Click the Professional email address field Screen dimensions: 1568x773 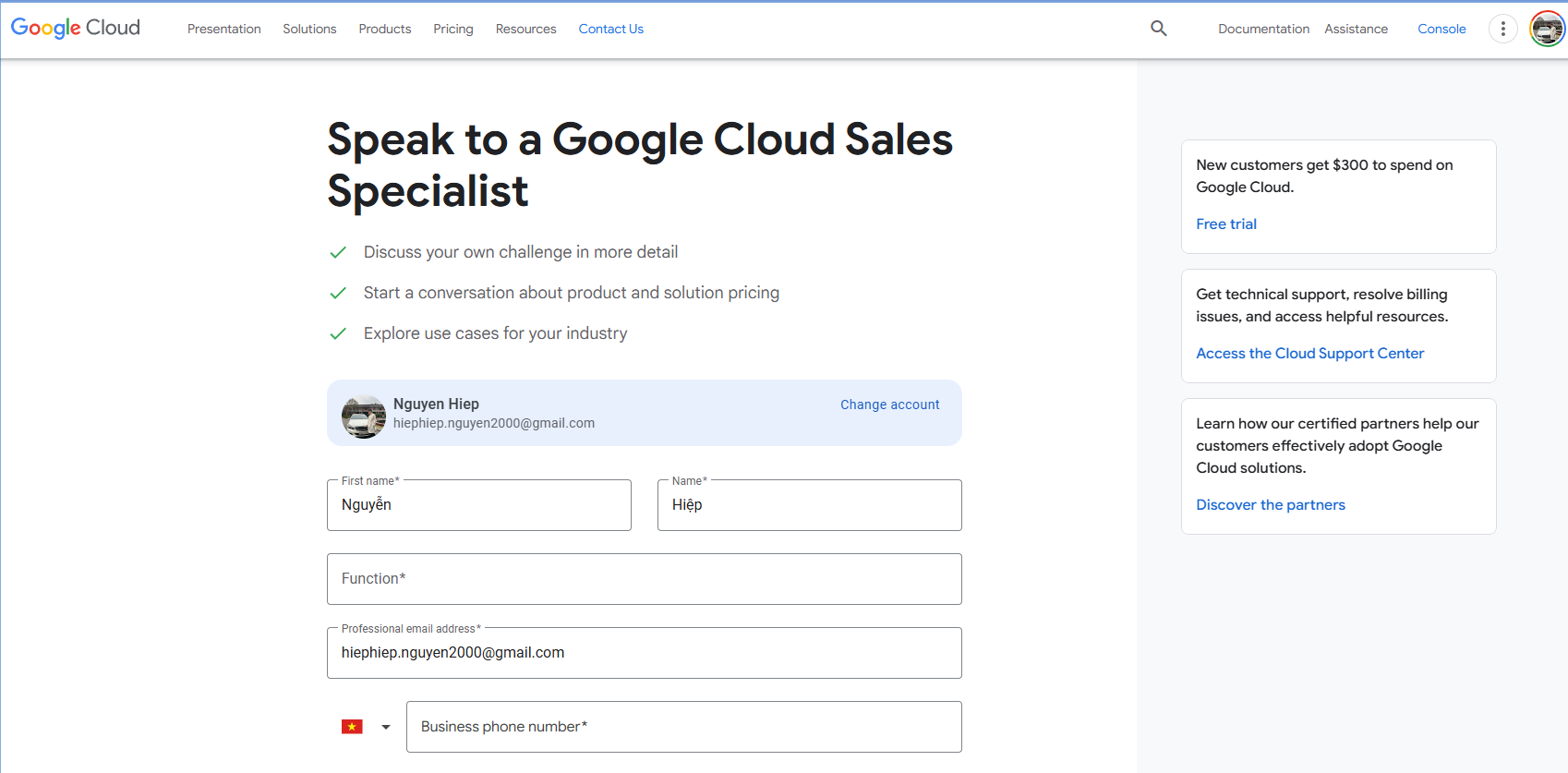point(645,653)
